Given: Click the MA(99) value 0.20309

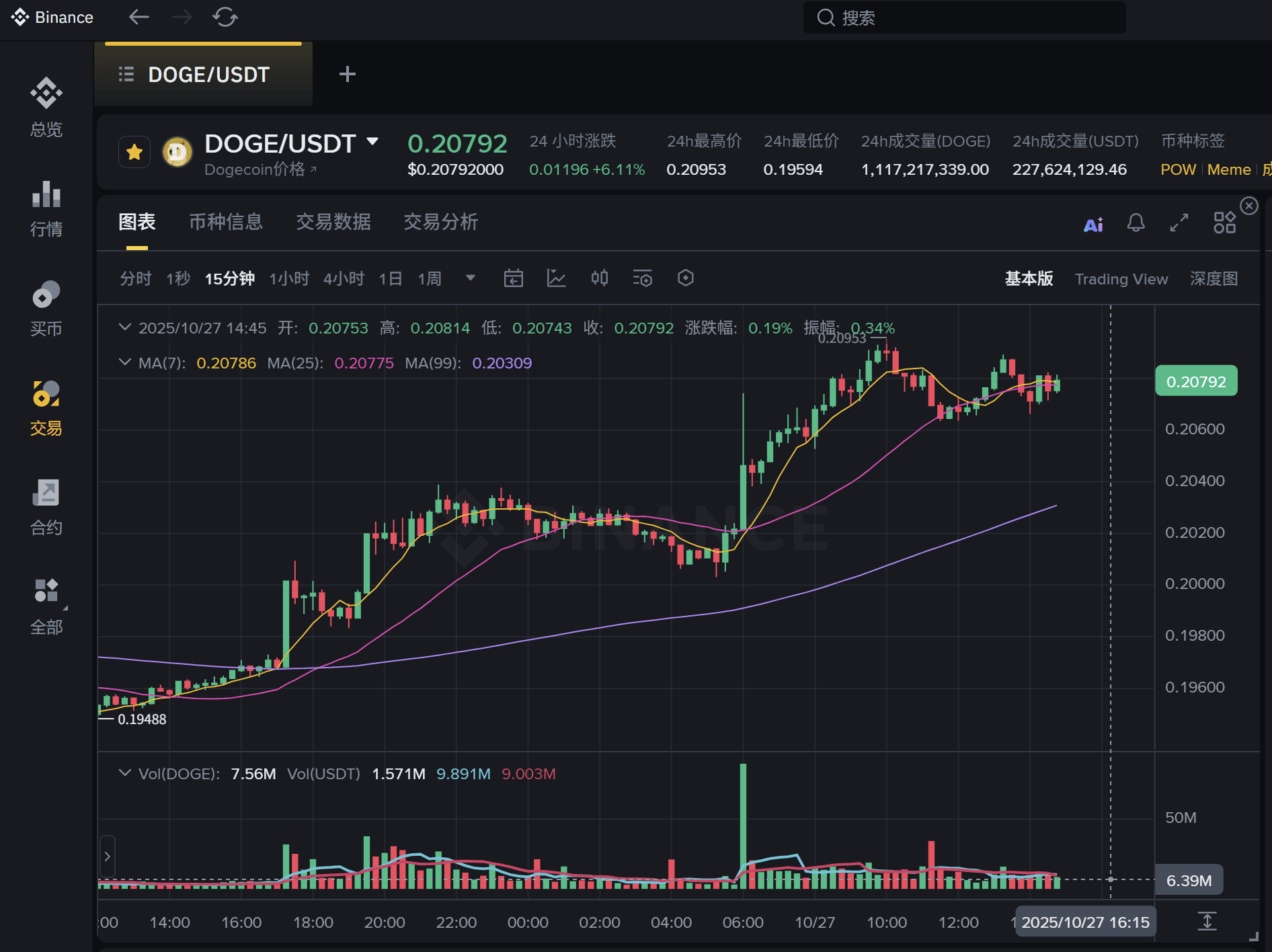Looking at the screenshot, I should coord(502,363).
